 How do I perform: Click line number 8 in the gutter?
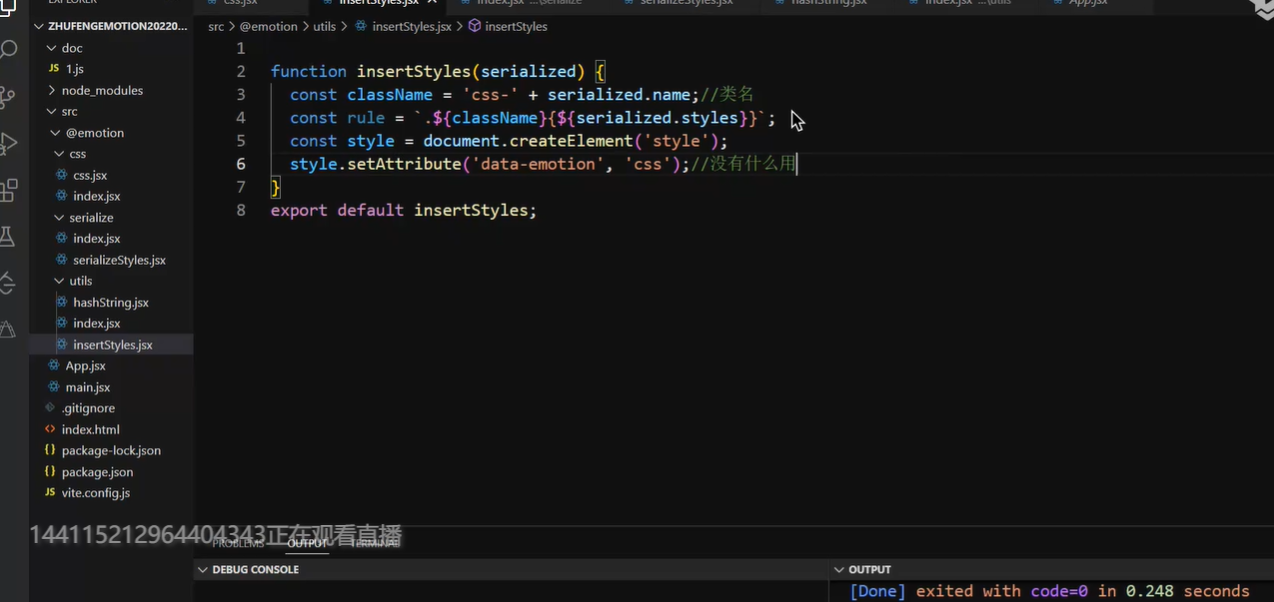(x=240, y=210)
